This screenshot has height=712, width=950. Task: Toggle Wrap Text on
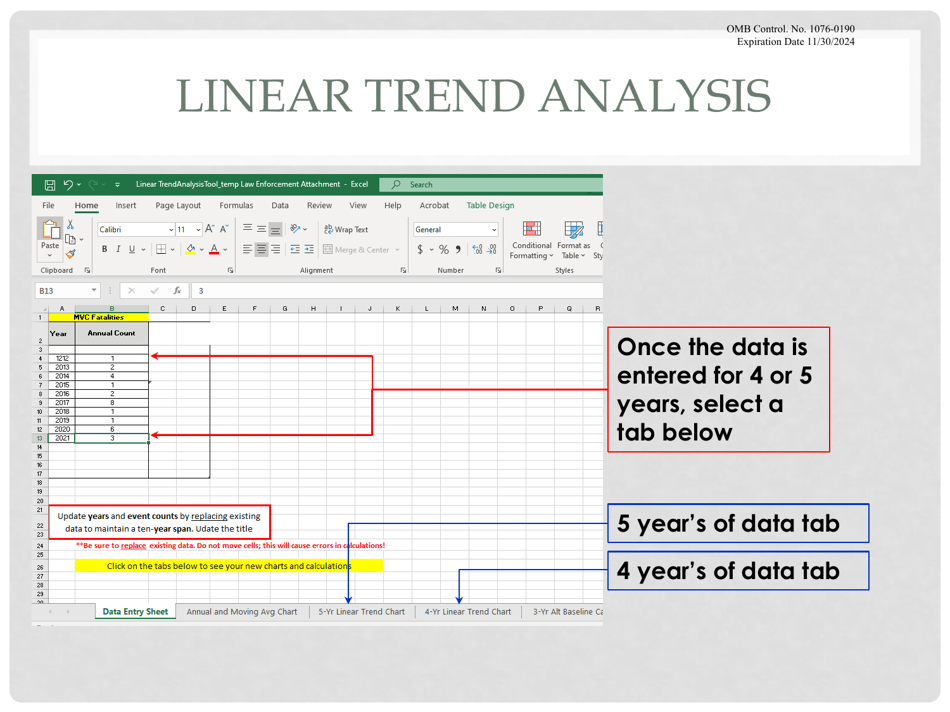point(345,230)
